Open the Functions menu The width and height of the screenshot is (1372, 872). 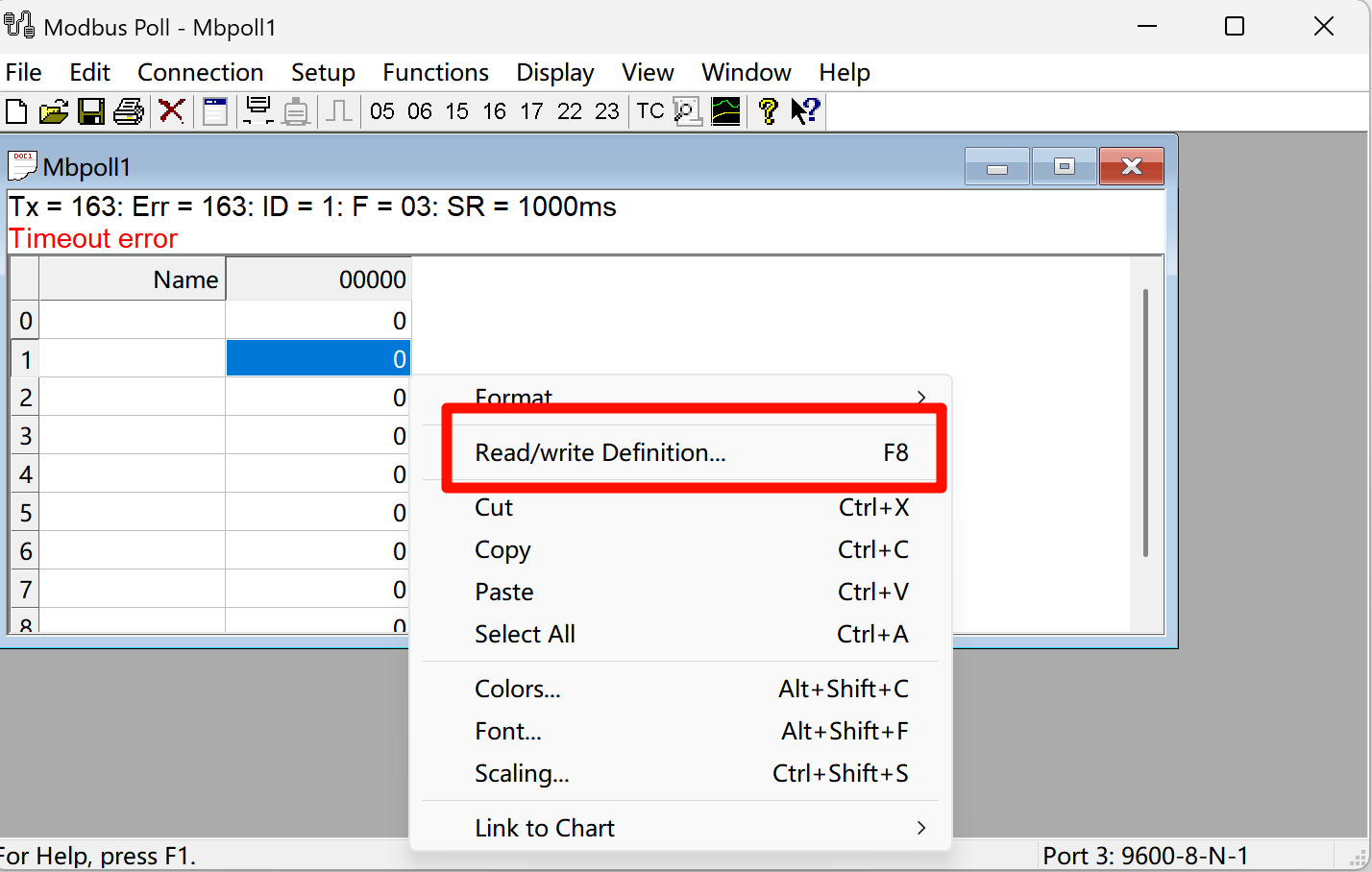coord(436,72)
